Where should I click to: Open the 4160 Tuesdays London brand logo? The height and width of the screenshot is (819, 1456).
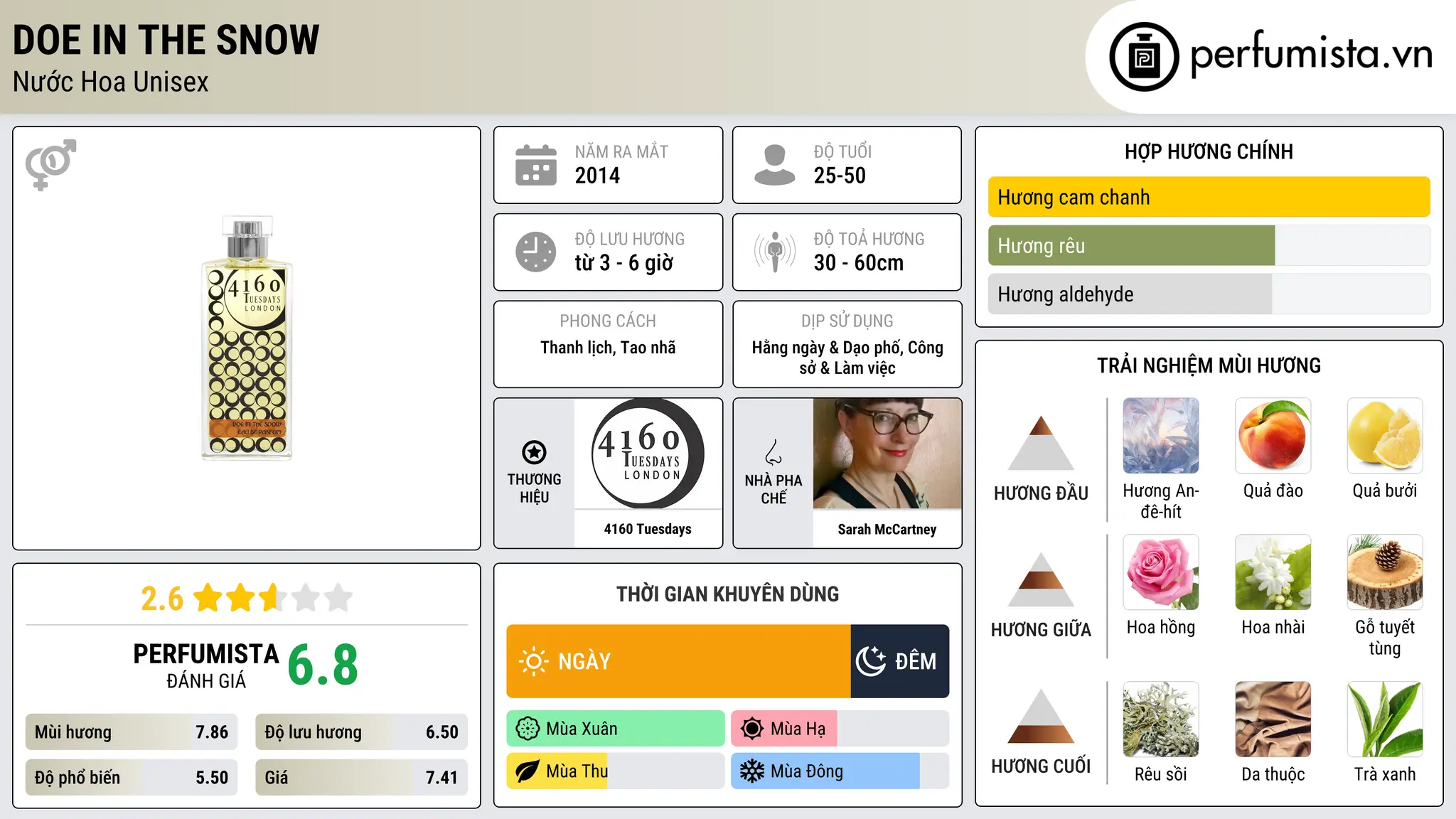648,453
